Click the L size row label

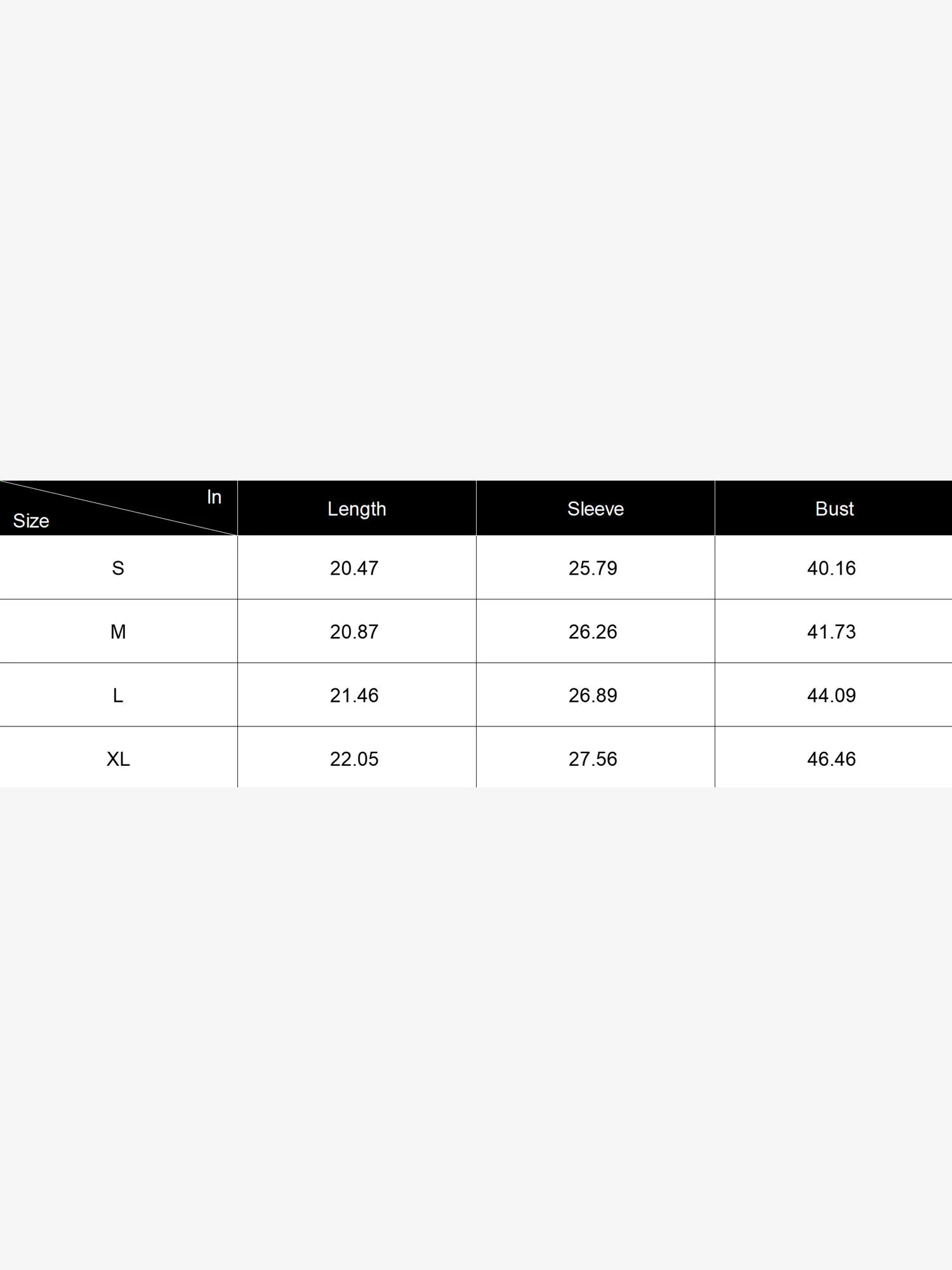click(118, 695)
